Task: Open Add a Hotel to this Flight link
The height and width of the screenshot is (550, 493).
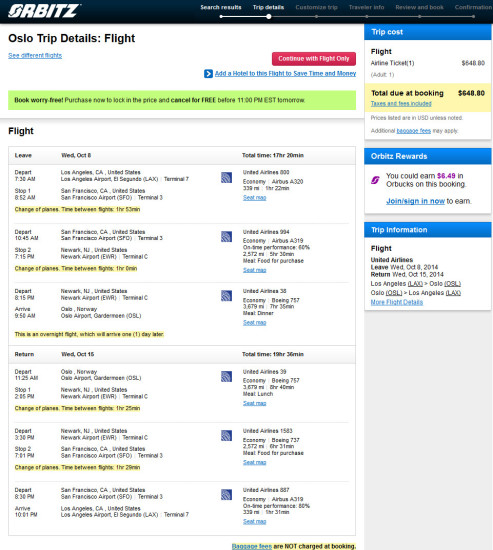Action: coord(285,73)
